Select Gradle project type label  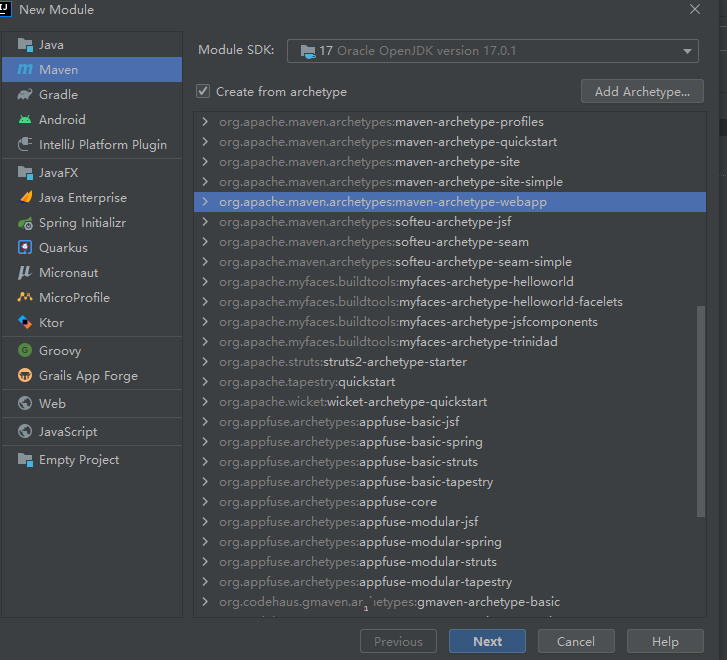[x=58, y=95]
